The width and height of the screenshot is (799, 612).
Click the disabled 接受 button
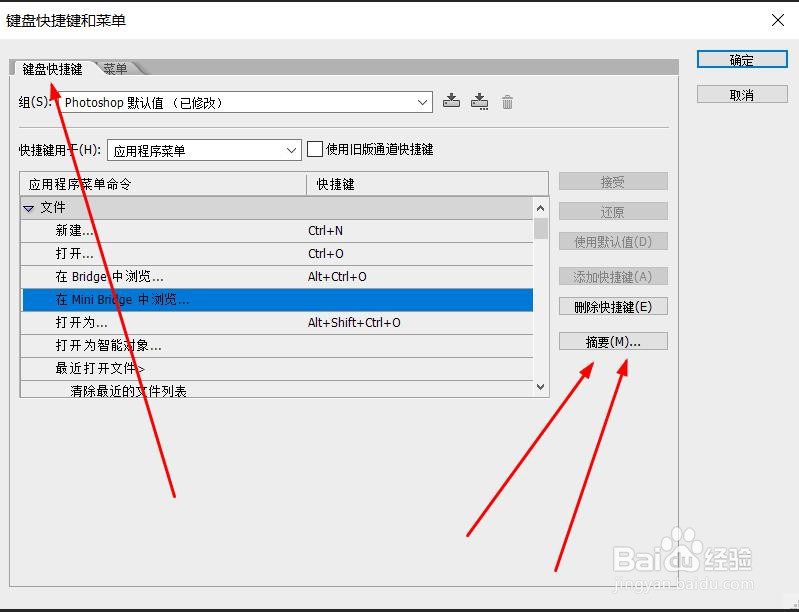click(613, 181)
